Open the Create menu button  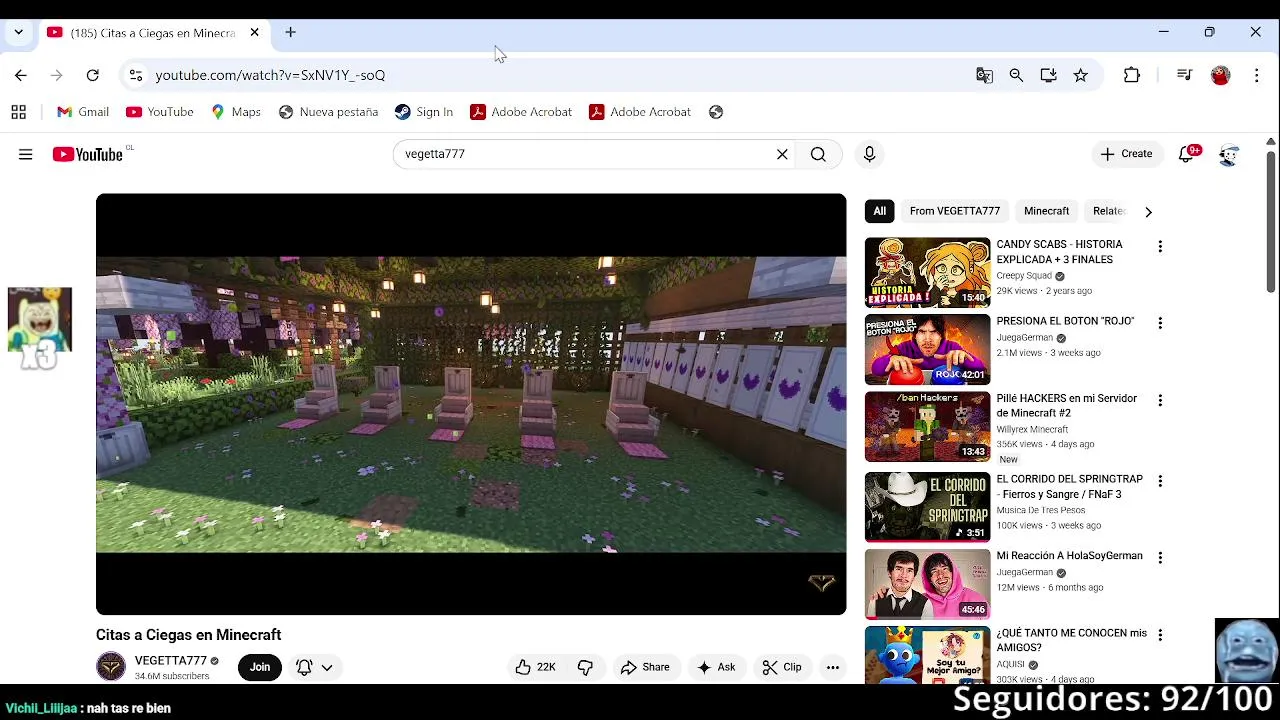pos(1126,154)
